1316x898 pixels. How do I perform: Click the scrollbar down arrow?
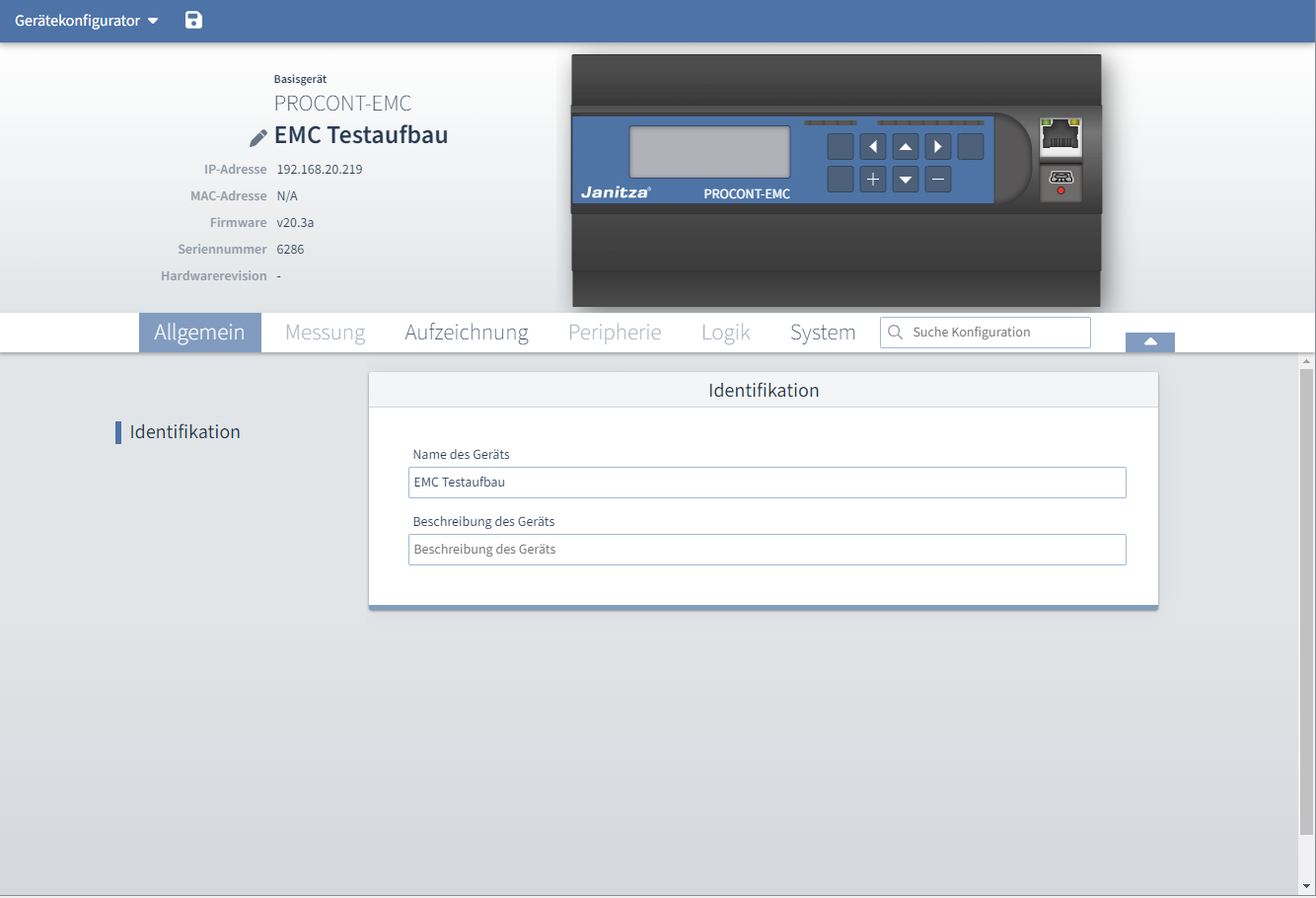[1306, 886]
